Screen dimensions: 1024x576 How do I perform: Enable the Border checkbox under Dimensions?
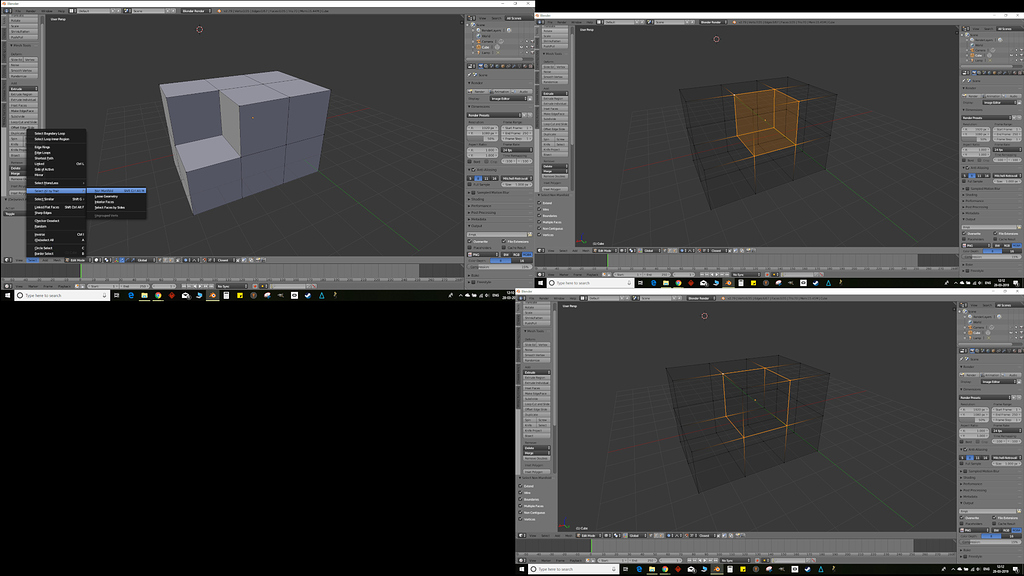click(x=471, y=162)
